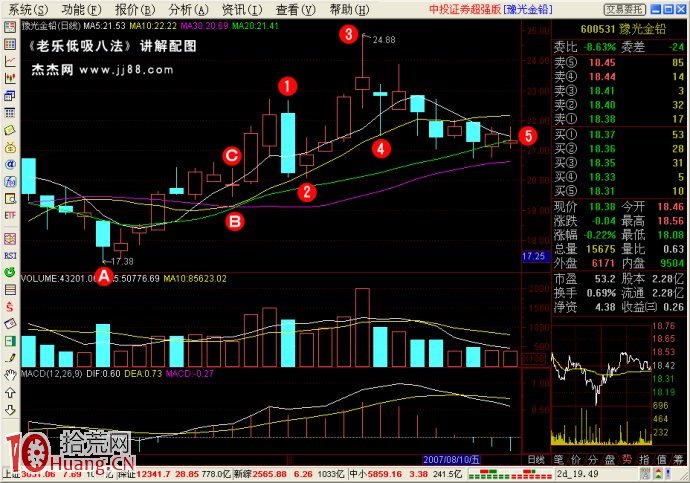690x483 pixels.
Task: Click the date marker 2007/08/10/五
Action: pos(451,460)
